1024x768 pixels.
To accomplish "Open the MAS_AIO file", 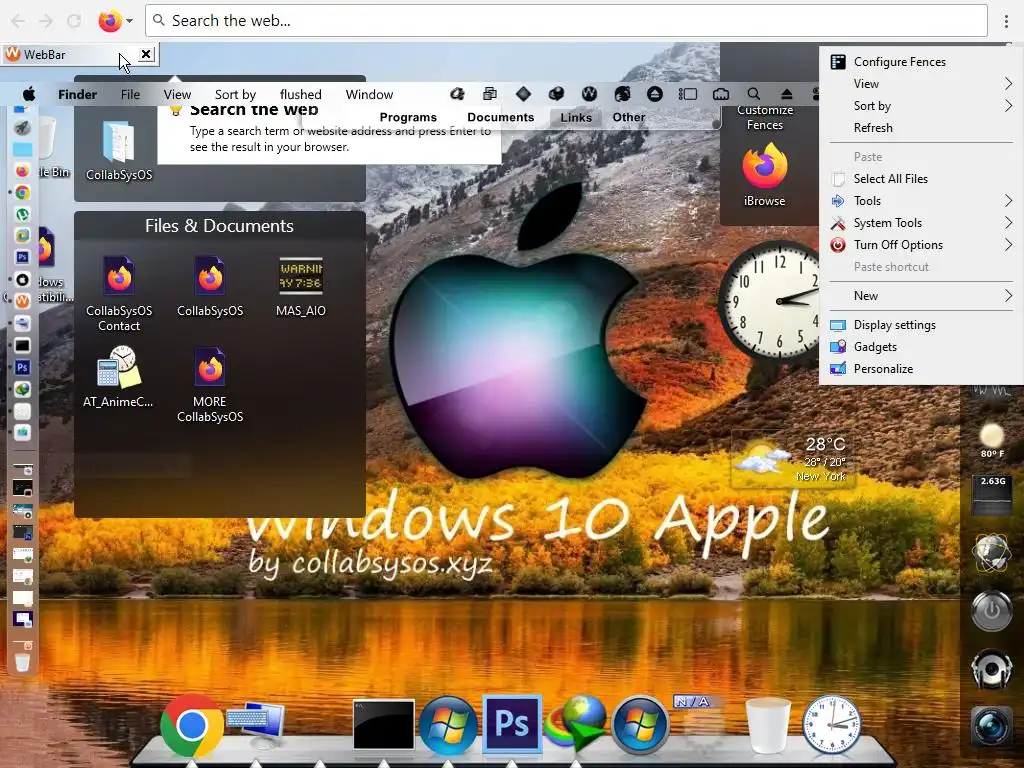I will pyautogui.click(x=300, y=286).
